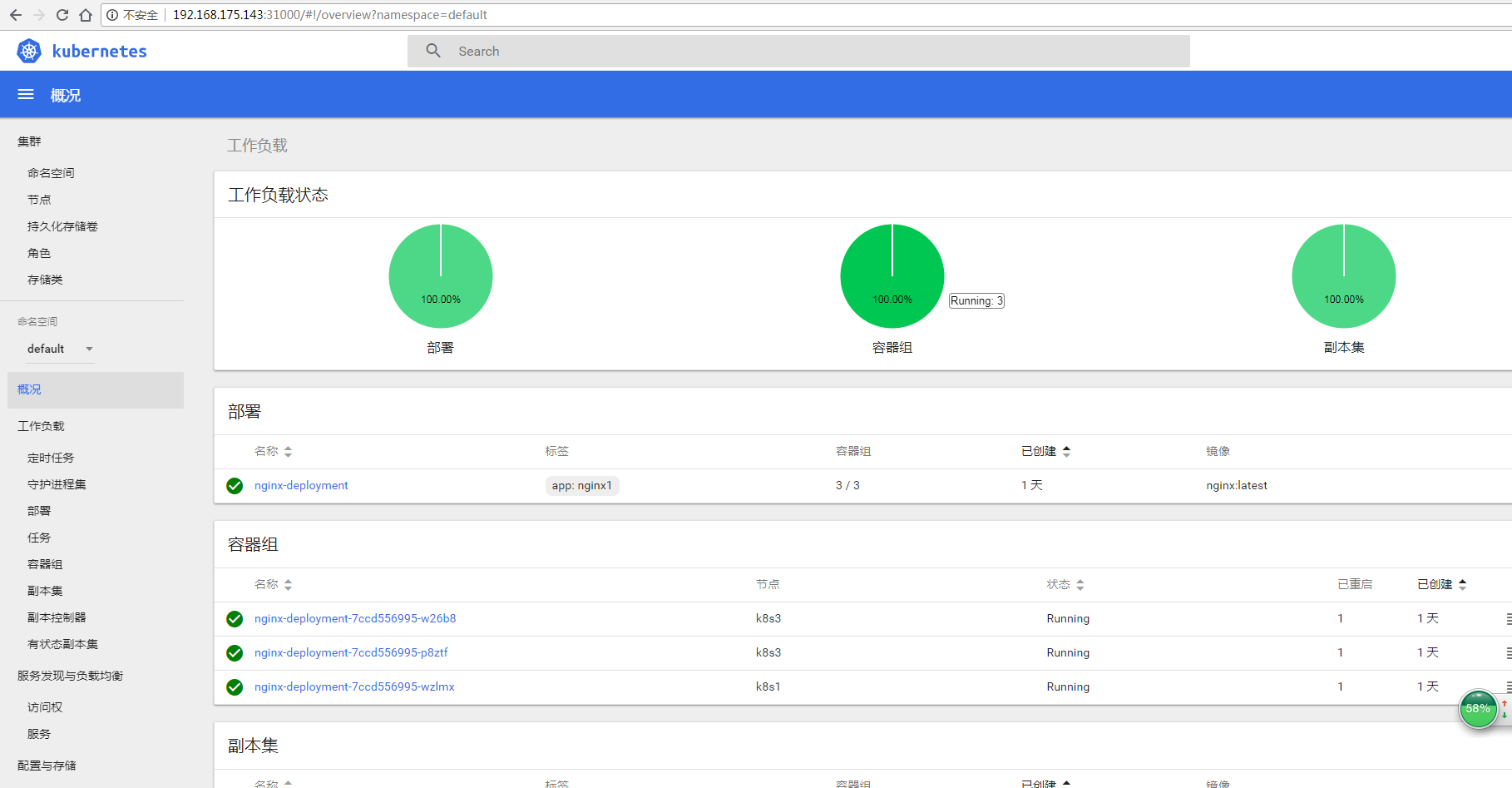This screenshot has height=788, width=1512.
Task: Open the default namespace dropdown
Action: click(61, 349)
